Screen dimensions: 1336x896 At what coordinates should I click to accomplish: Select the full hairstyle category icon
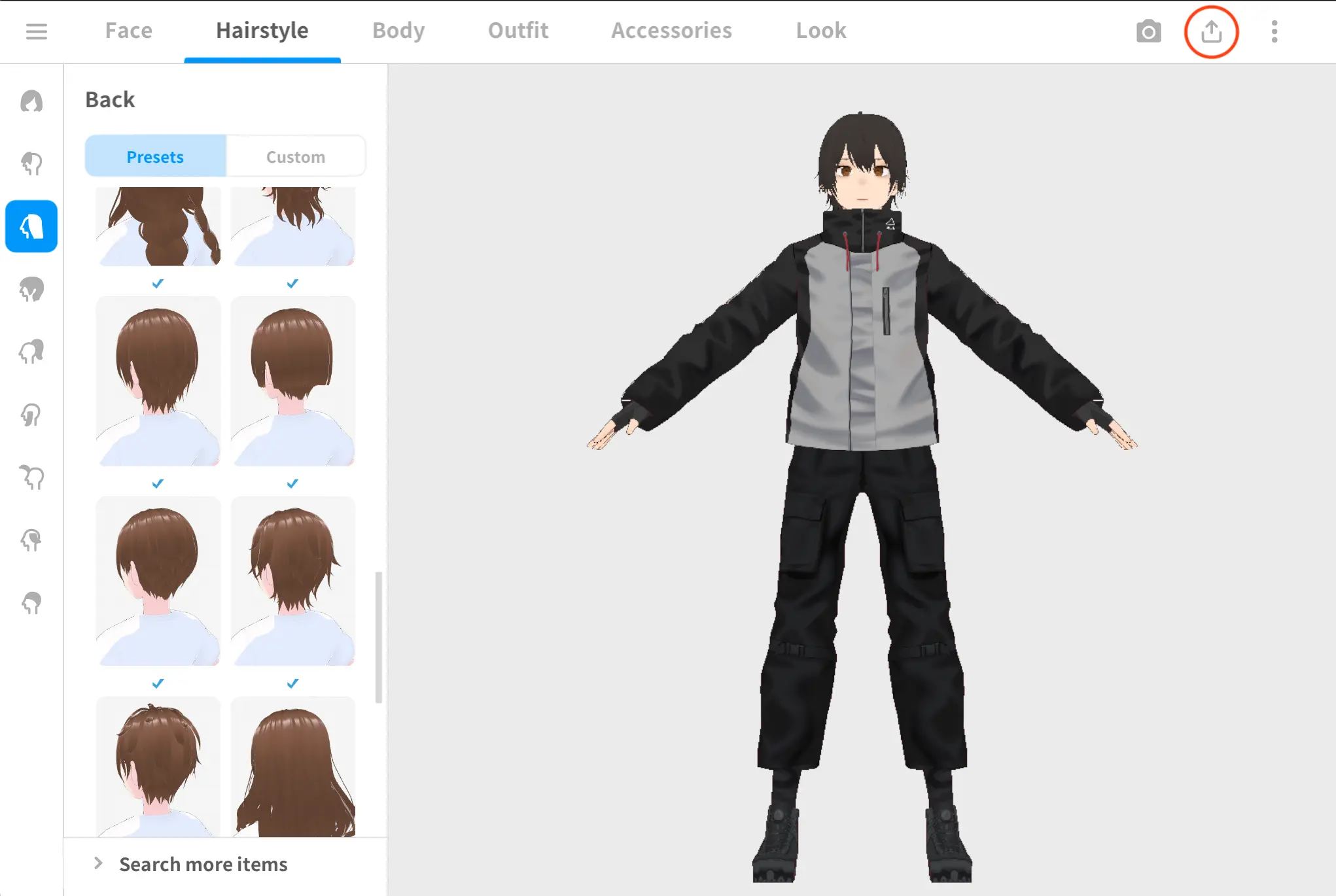(31, 101)
